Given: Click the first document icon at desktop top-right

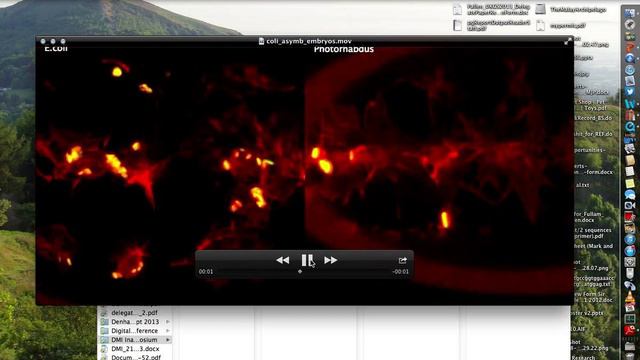Looking at the screenshot, I should click(x=458, y=9).
